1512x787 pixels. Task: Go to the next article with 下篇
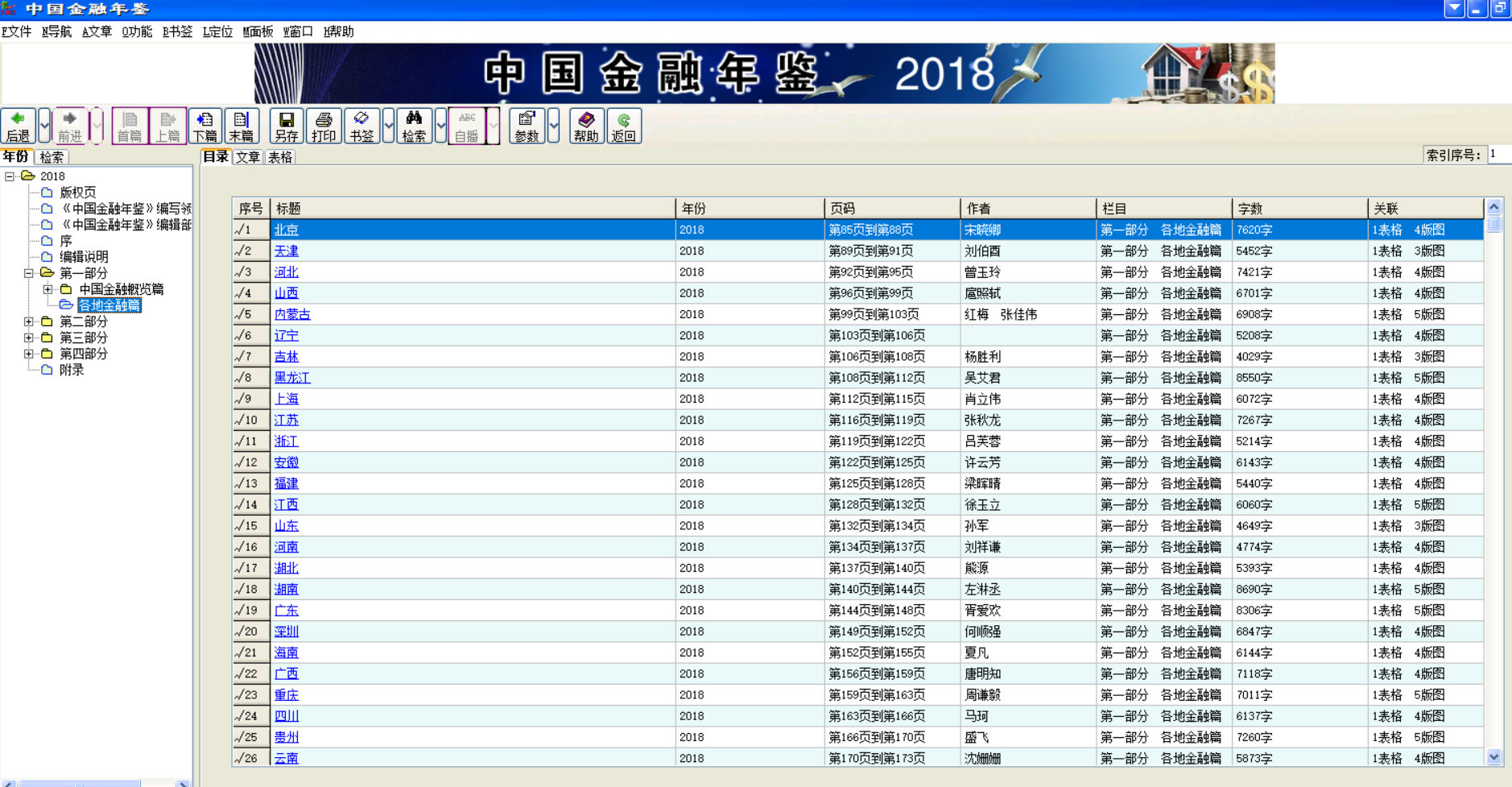pos(204,126)
